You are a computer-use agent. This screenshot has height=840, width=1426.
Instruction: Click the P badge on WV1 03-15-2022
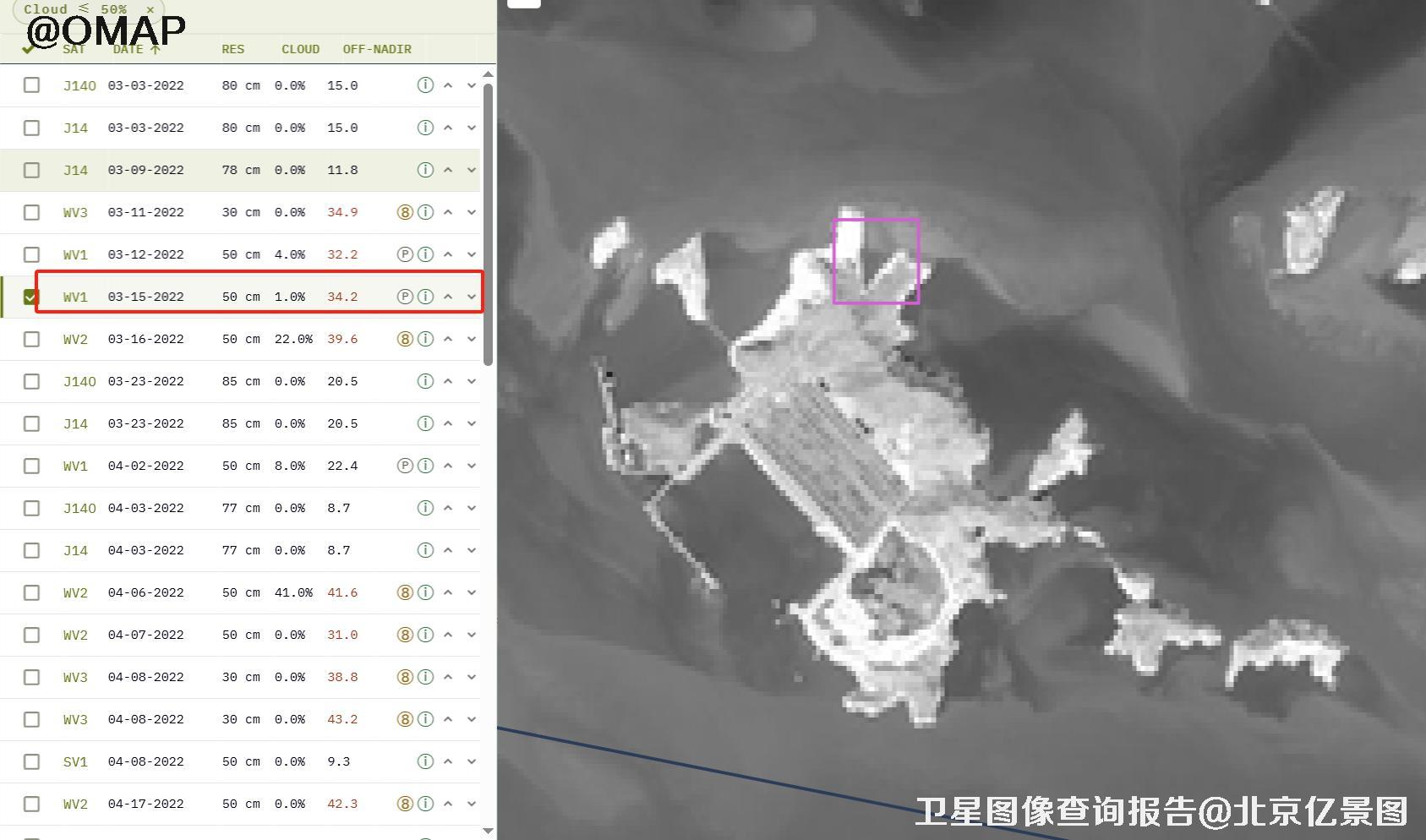coord(405,297)
